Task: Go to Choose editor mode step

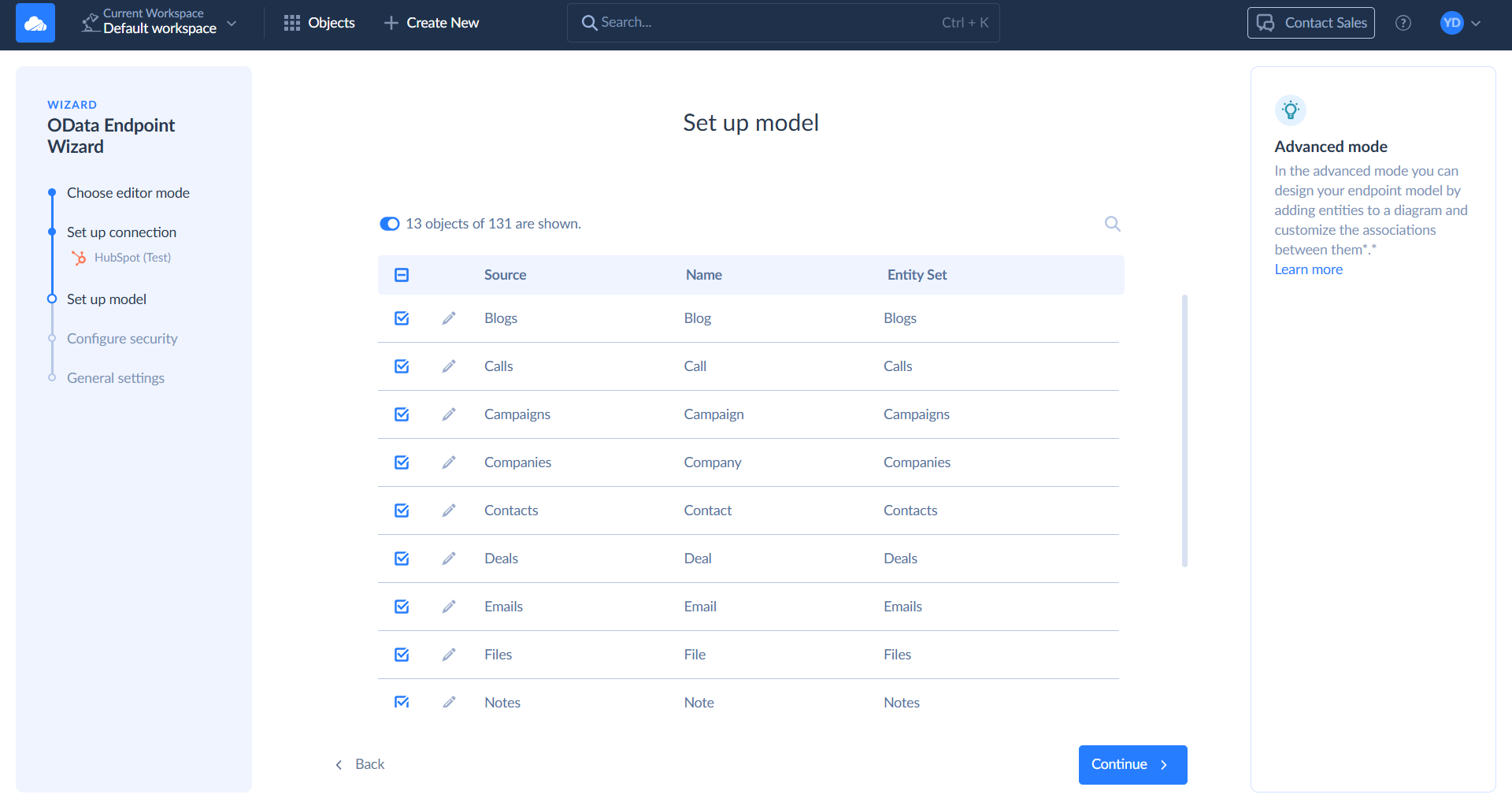Action: point(128,193)
